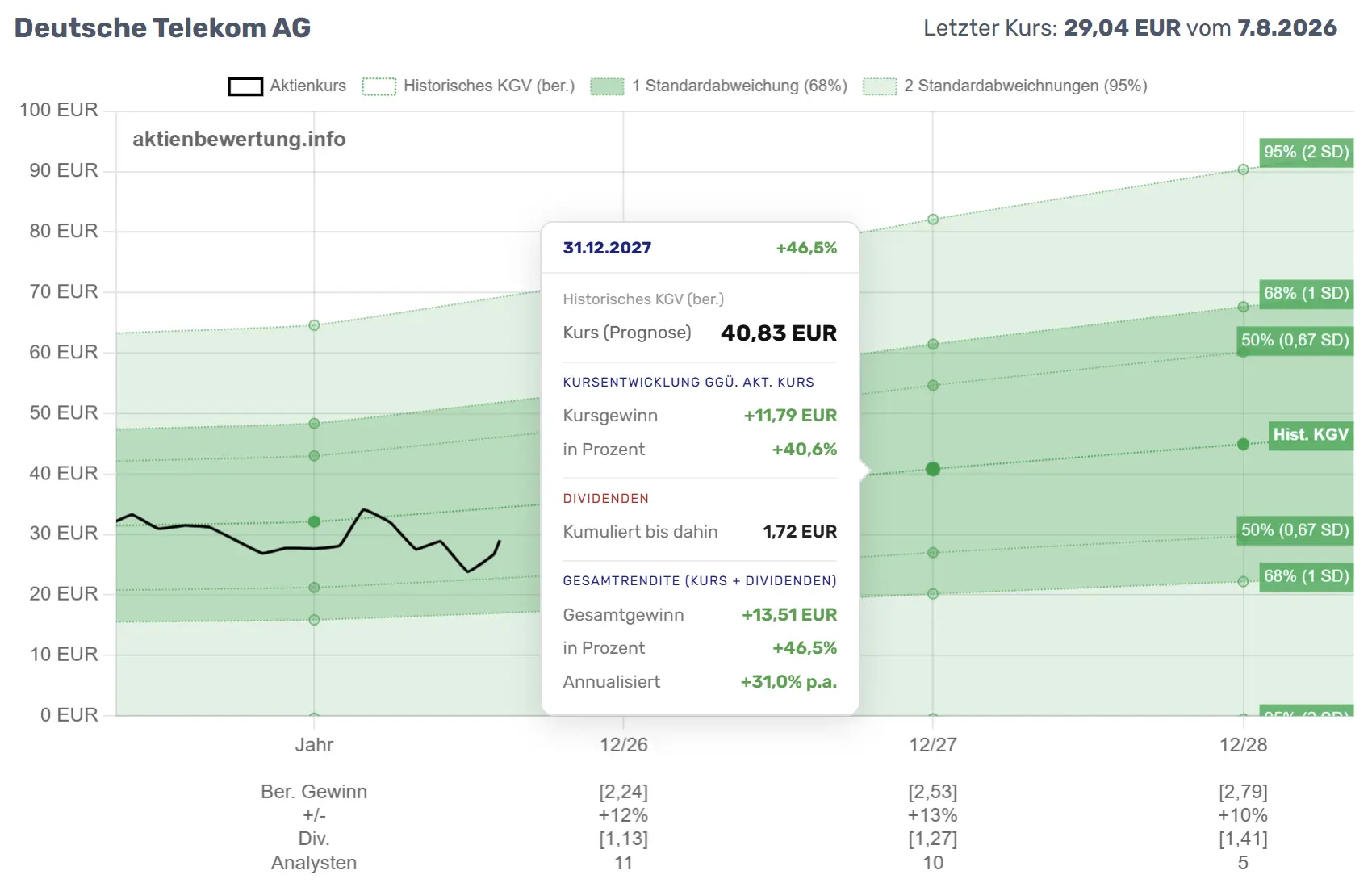
Task: Click the 50 EUR y-axis label
Action: click(64, 412)
